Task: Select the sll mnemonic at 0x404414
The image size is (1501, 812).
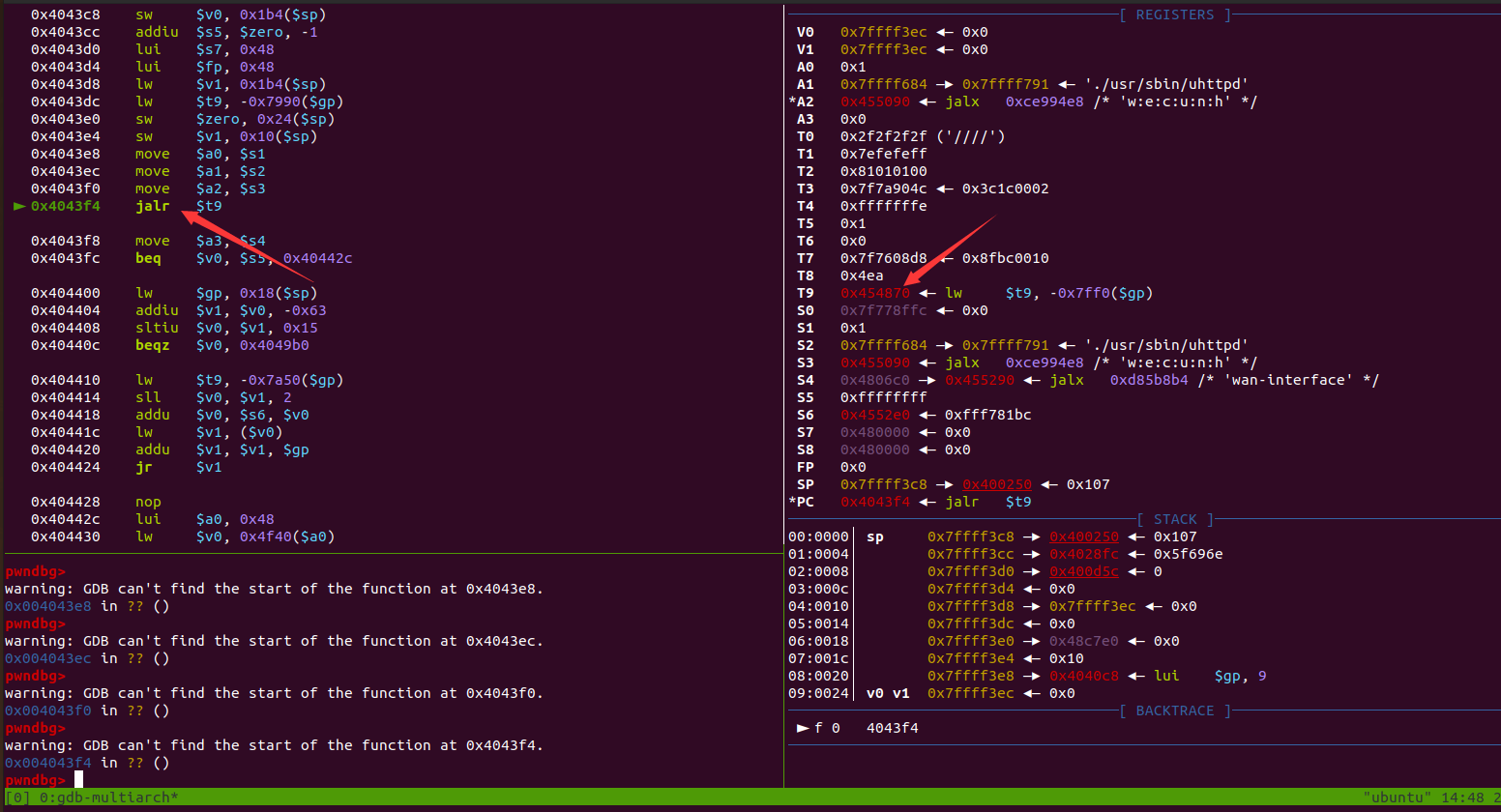Action: click(148, 397)
